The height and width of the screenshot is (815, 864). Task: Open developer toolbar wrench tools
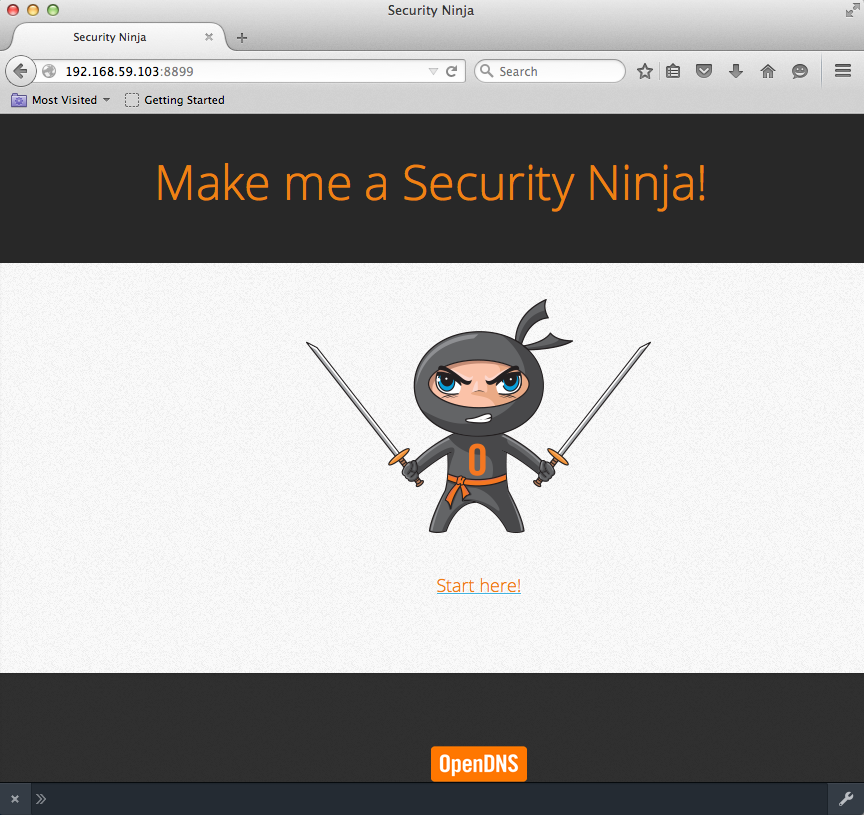845,798
